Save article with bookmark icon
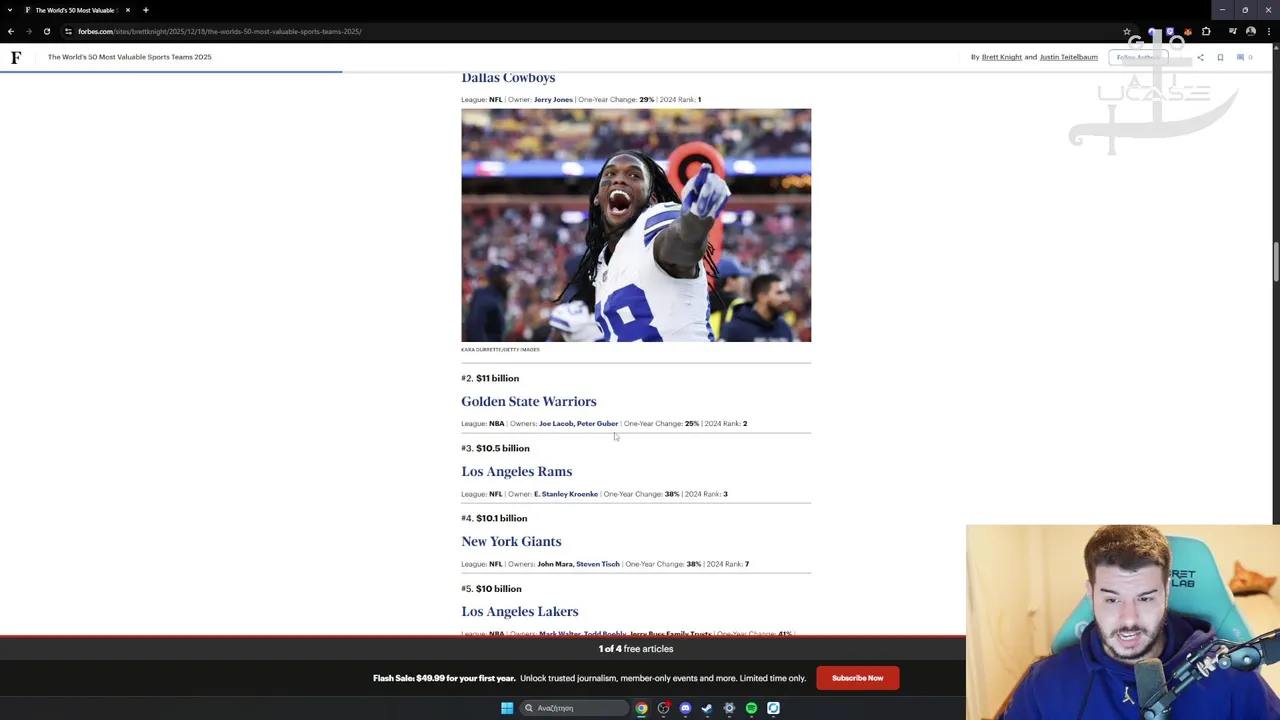The width and height of the screenshot is (1280, 720). tap(1220, 57)
